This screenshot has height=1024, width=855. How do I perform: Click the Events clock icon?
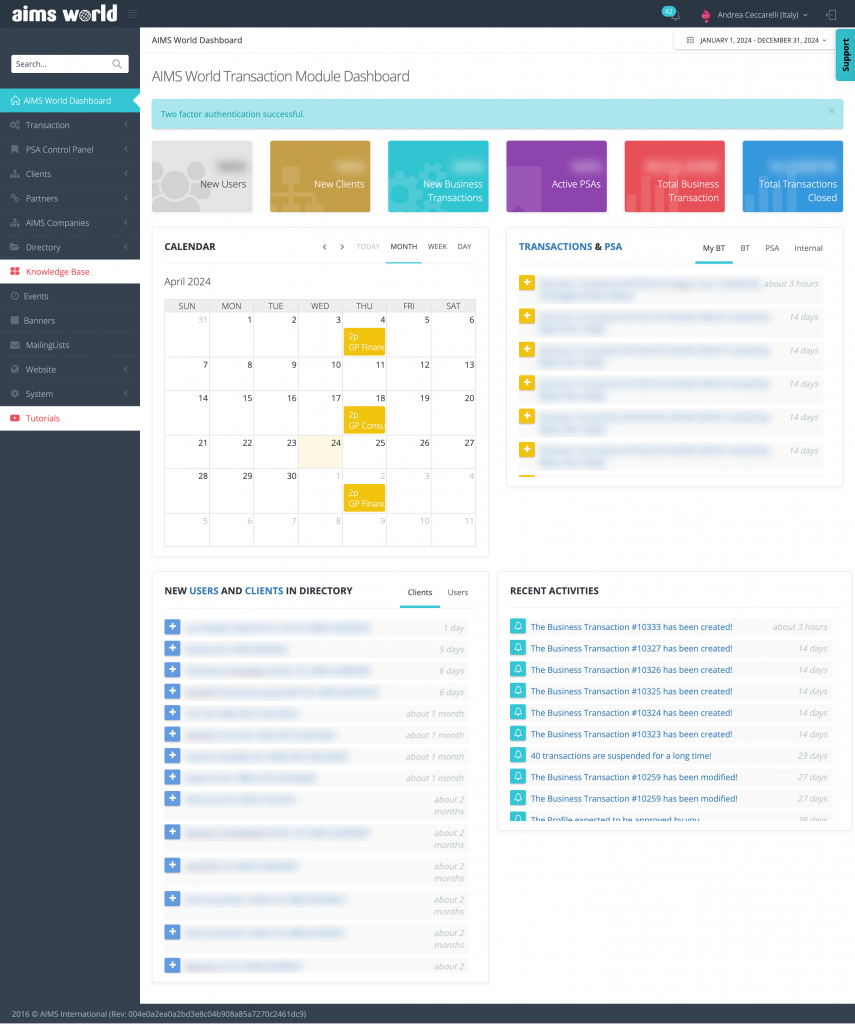click(15, 296)
